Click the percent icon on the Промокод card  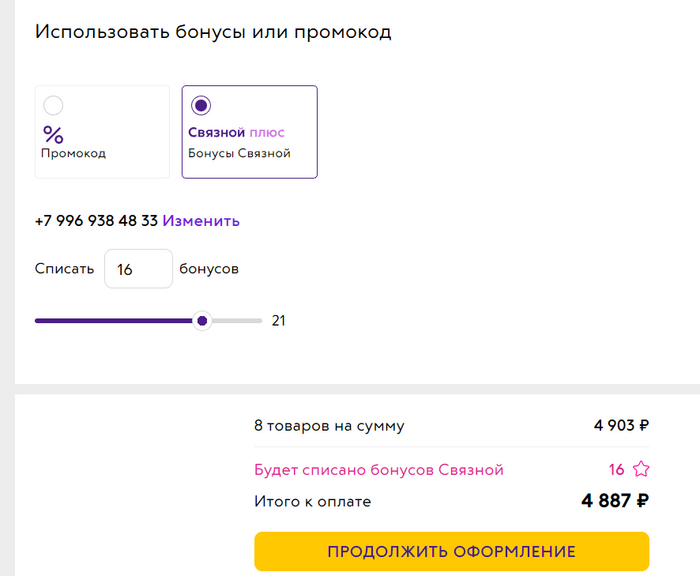[x=53, y=135]
